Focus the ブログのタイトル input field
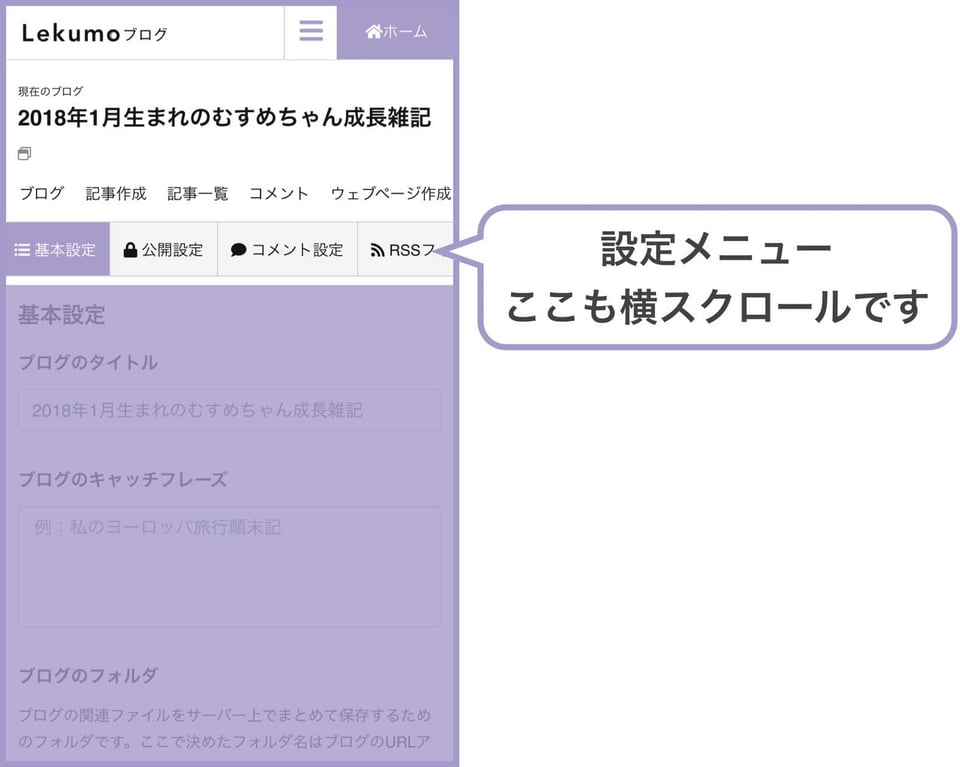Viewport: 960px width, 767px height. pos(230,410)
